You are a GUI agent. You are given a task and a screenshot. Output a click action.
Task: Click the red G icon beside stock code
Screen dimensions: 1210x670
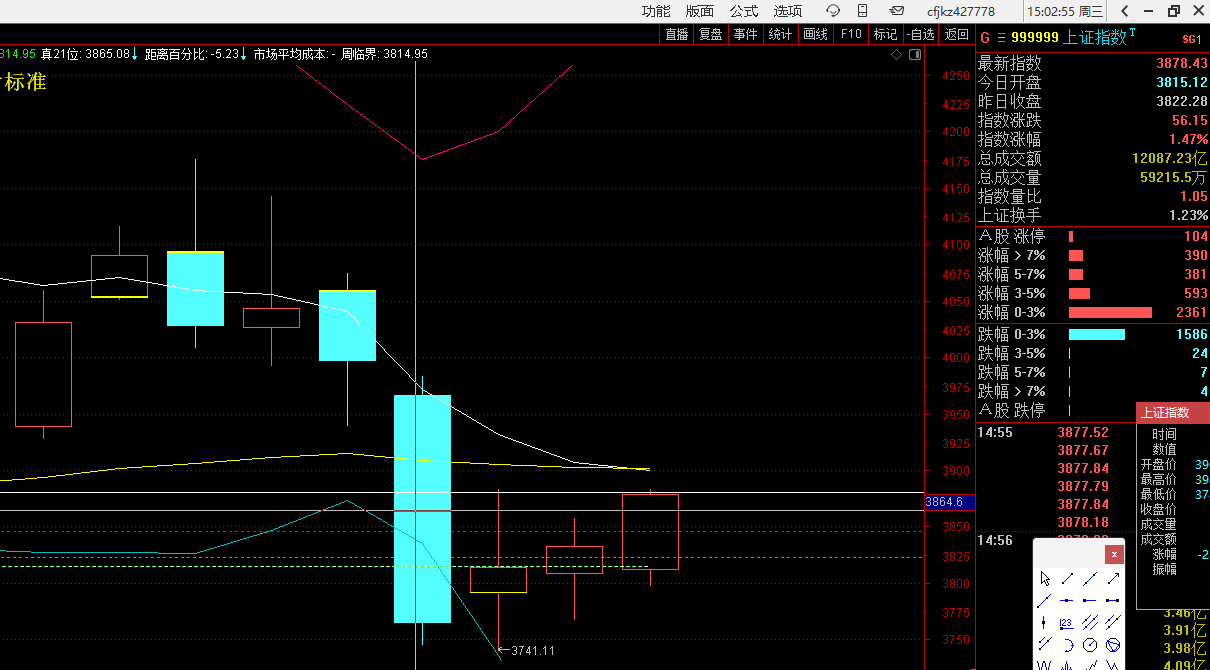coord(984,37)
